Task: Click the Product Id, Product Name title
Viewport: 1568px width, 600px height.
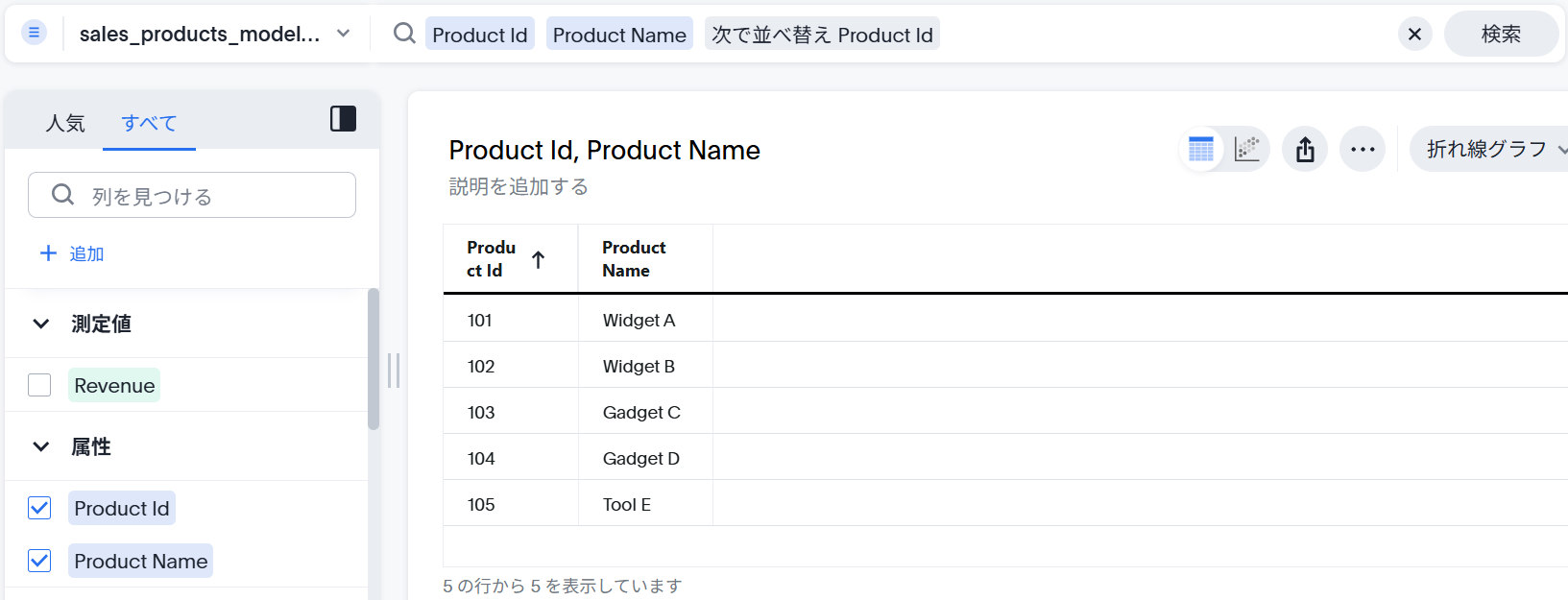Action: coord(605,150)
